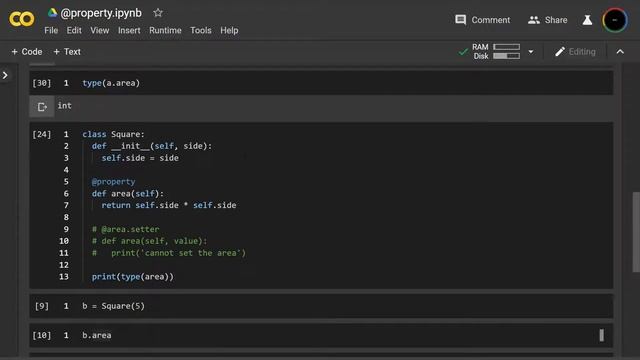Click the '@property' decorator line
Image resolution: width=640 pixels, height=360 pixels.
113,182
